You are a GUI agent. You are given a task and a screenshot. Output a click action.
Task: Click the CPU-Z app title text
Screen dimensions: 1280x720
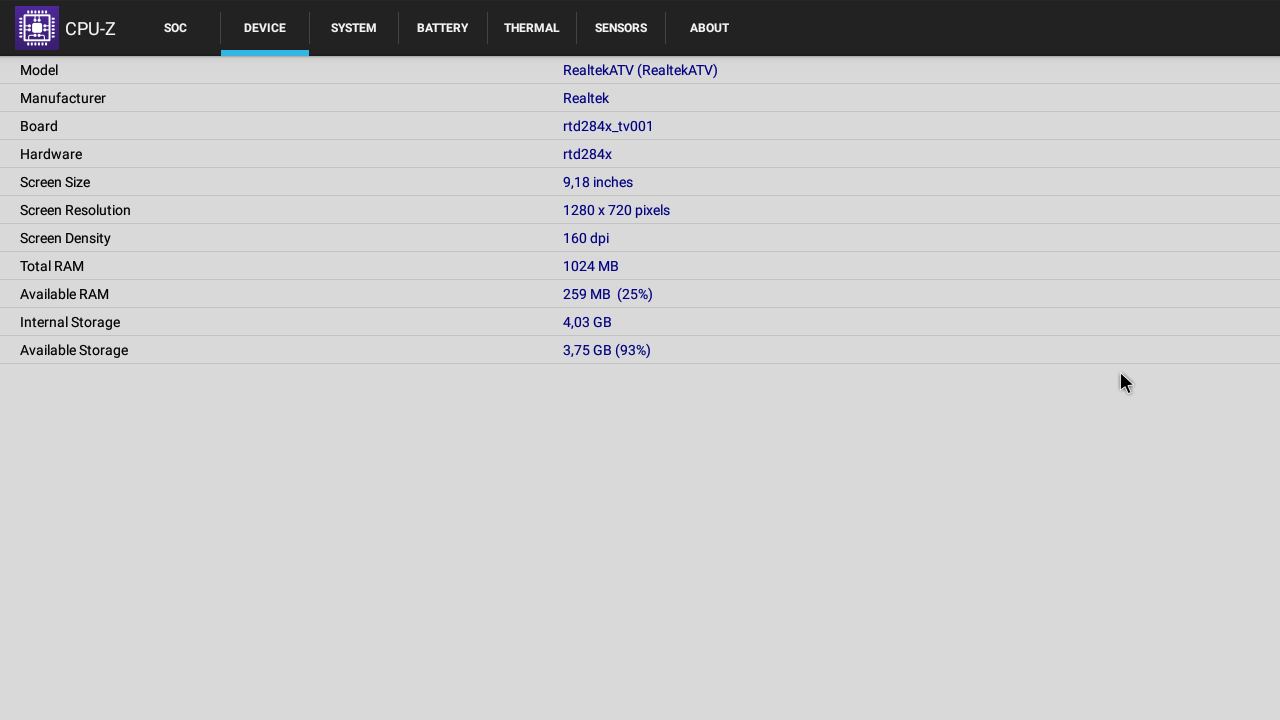tap(90, 29)
